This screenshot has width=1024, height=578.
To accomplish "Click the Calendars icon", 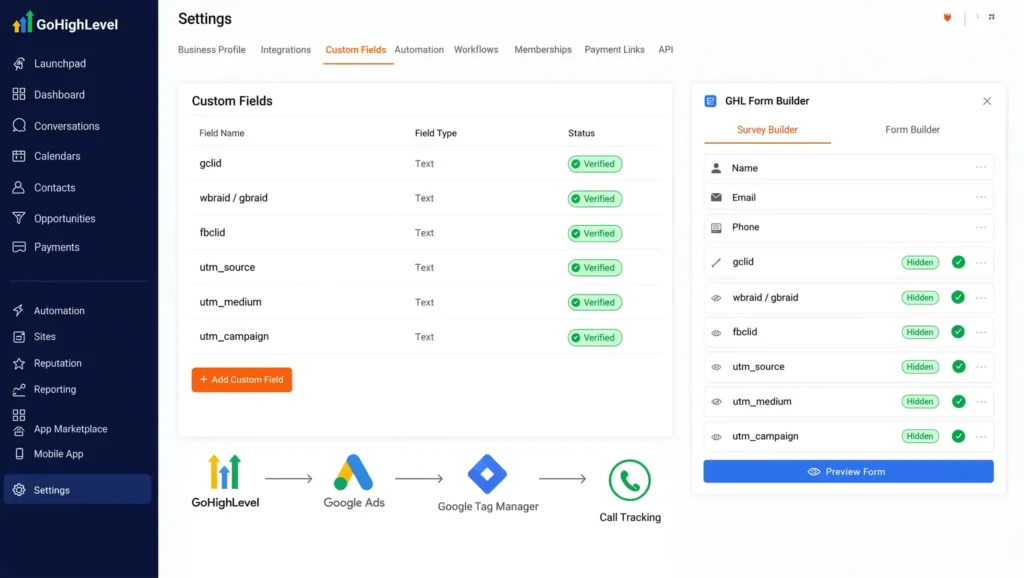I will tap(19, 156).
